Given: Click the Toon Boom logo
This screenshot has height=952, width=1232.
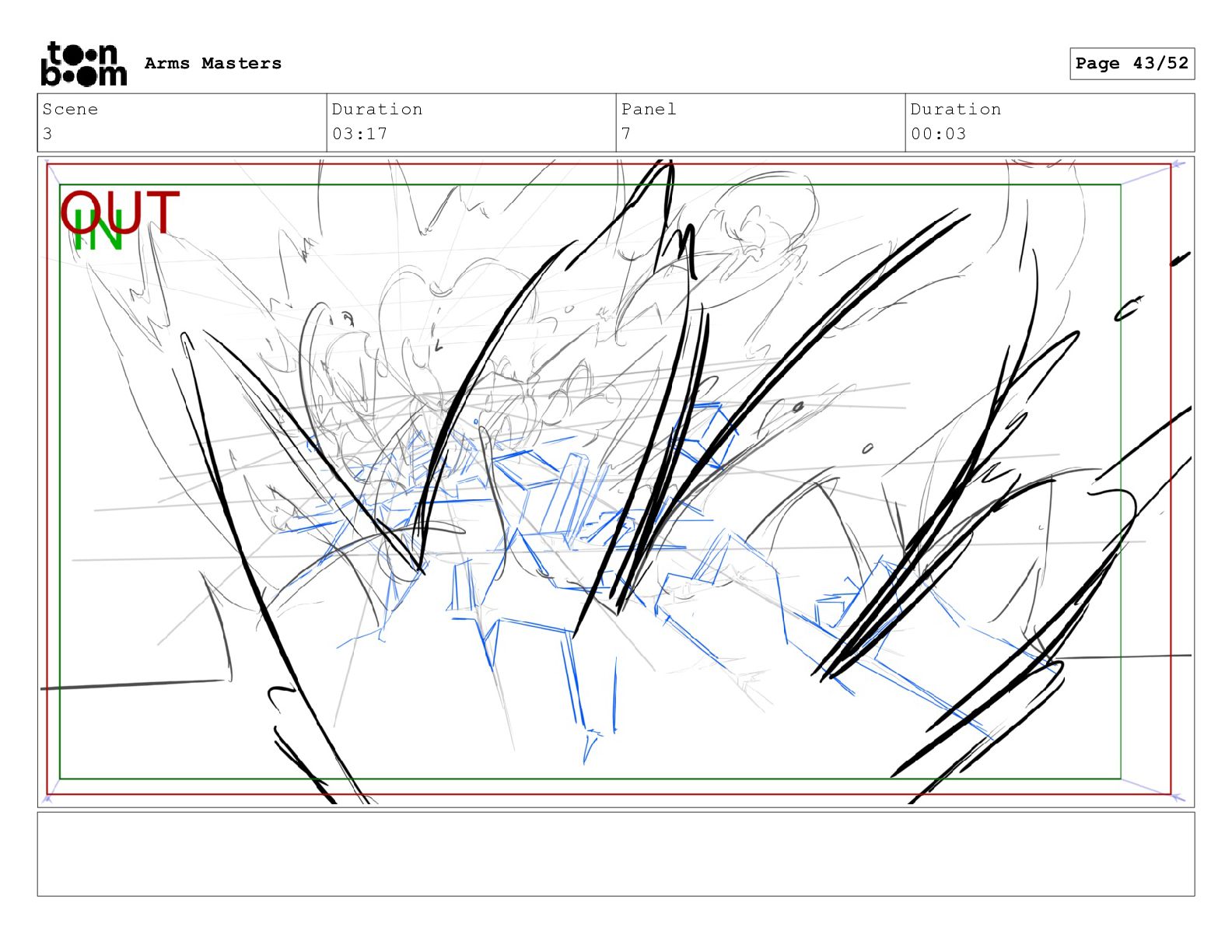Looking at the screenshot, I should pyautogui.click(x=83, y=64).
